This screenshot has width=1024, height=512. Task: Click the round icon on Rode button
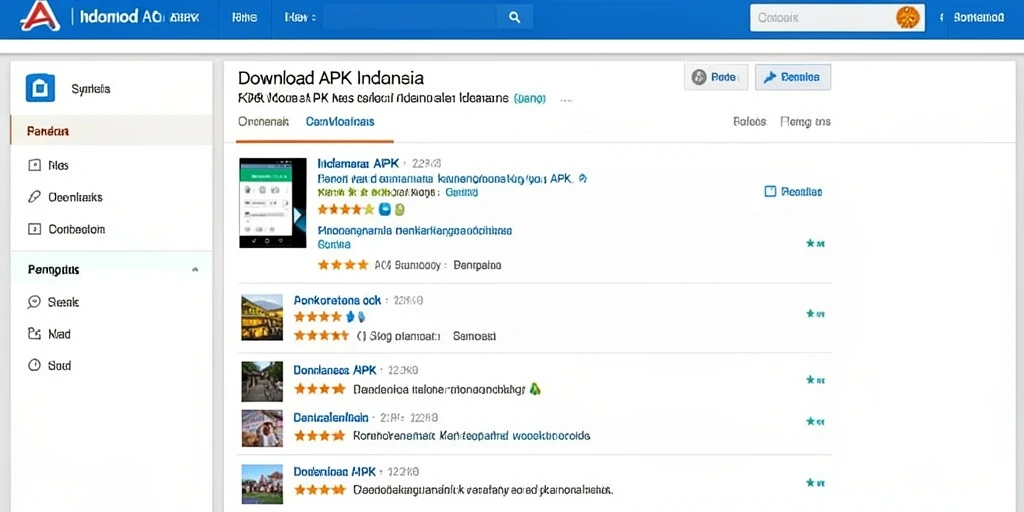click(x=699, y=77)
